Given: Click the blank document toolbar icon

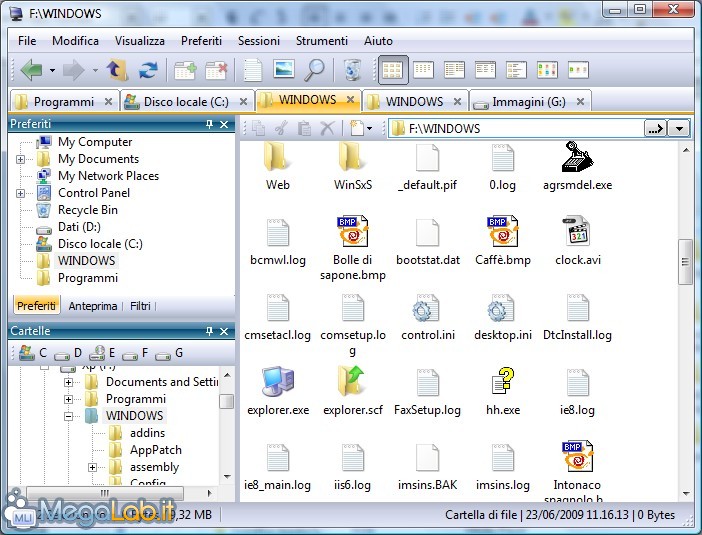Looking at the screenshot, I should [x=253, y=70].
